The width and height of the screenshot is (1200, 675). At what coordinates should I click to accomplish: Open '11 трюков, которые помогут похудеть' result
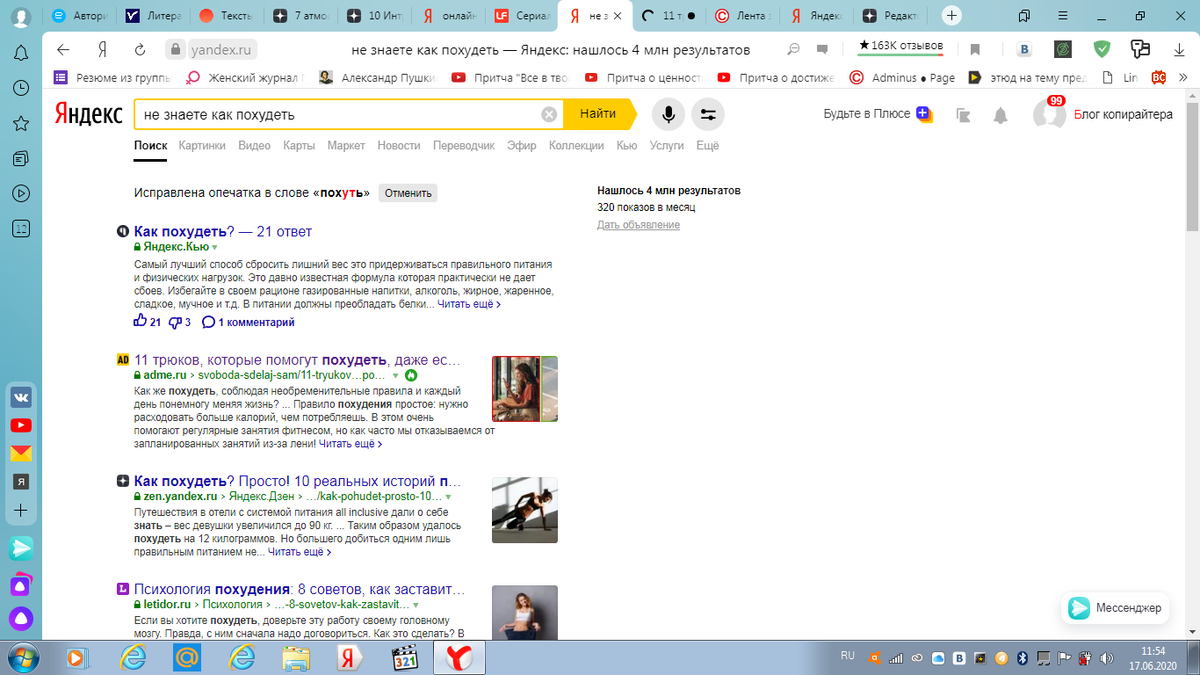(297, 360)
